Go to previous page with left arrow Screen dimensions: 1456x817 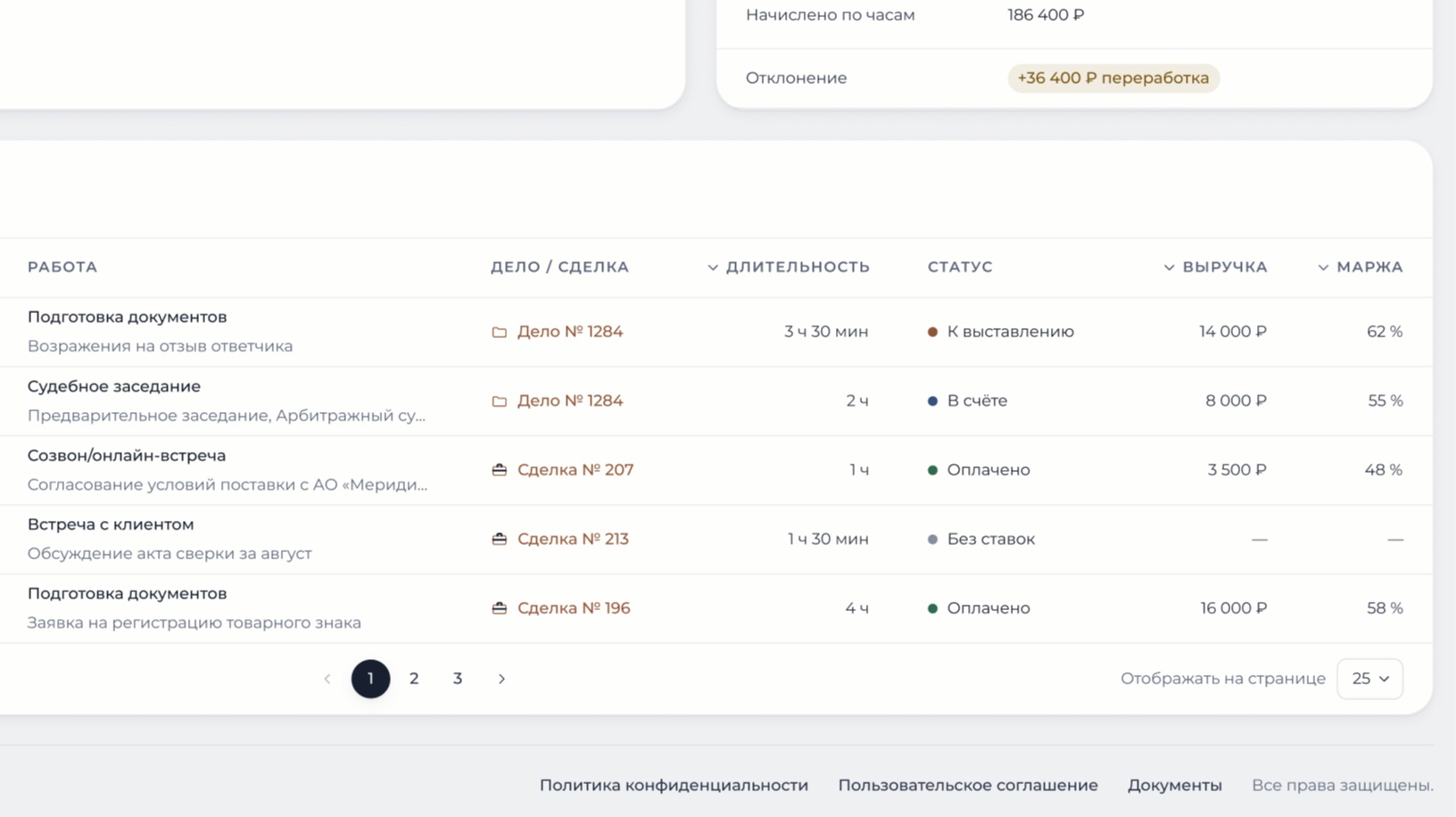pyautogui.click(x=327, y=679)
